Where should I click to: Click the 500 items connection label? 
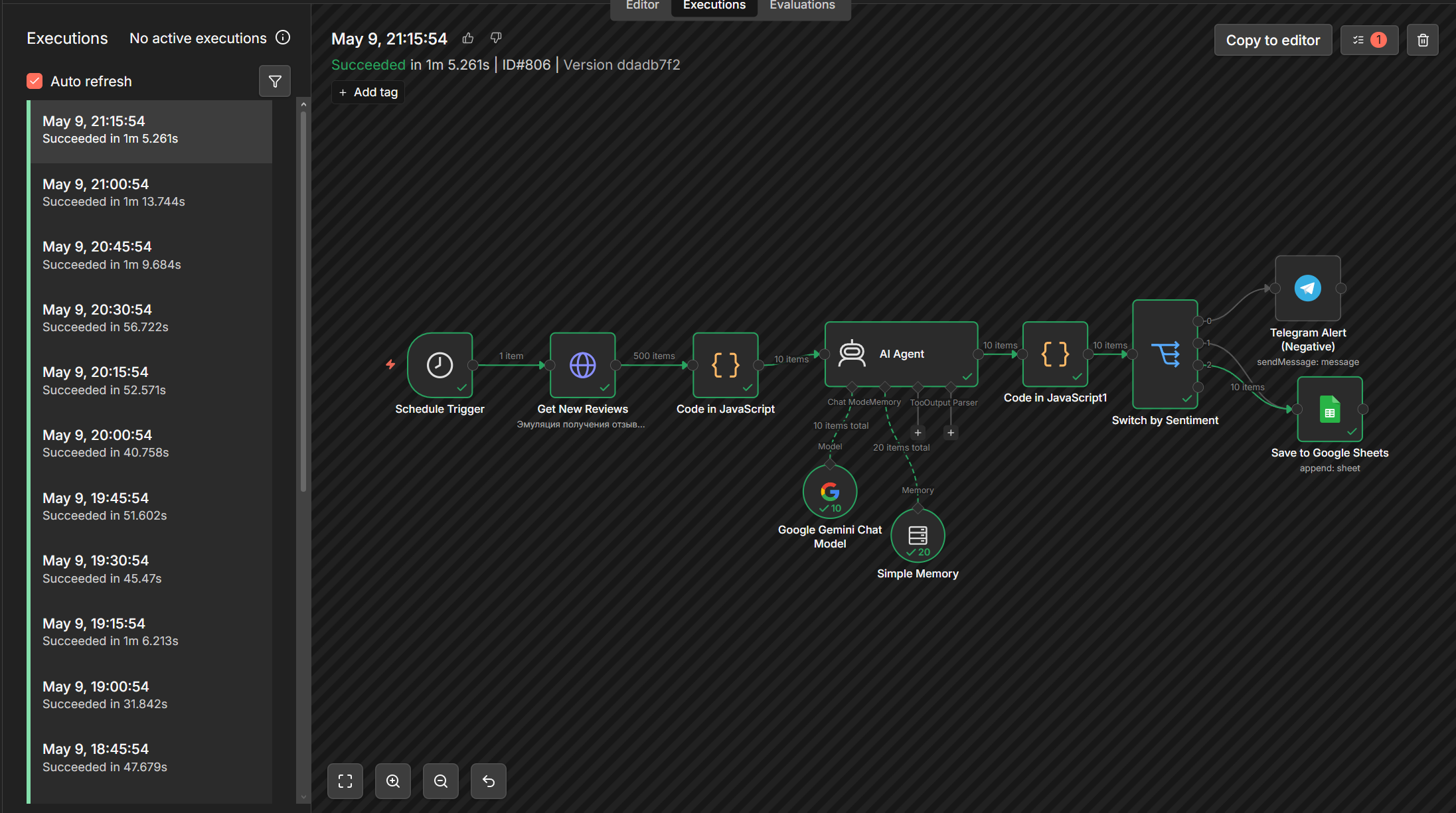tap(654, 356)
